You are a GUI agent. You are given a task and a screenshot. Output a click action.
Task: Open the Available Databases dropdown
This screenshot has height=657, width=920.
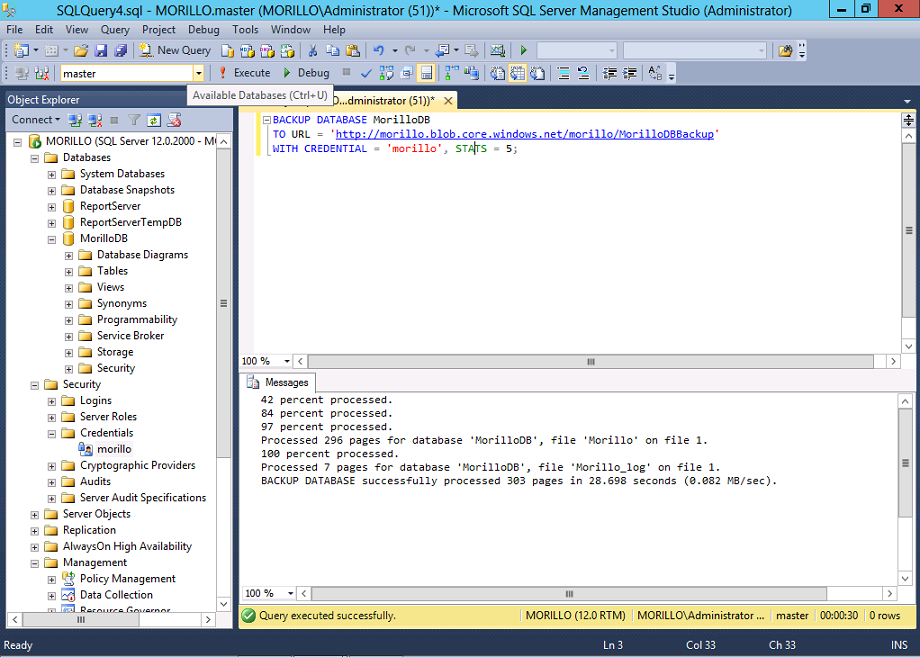click(x=198, y=73)
